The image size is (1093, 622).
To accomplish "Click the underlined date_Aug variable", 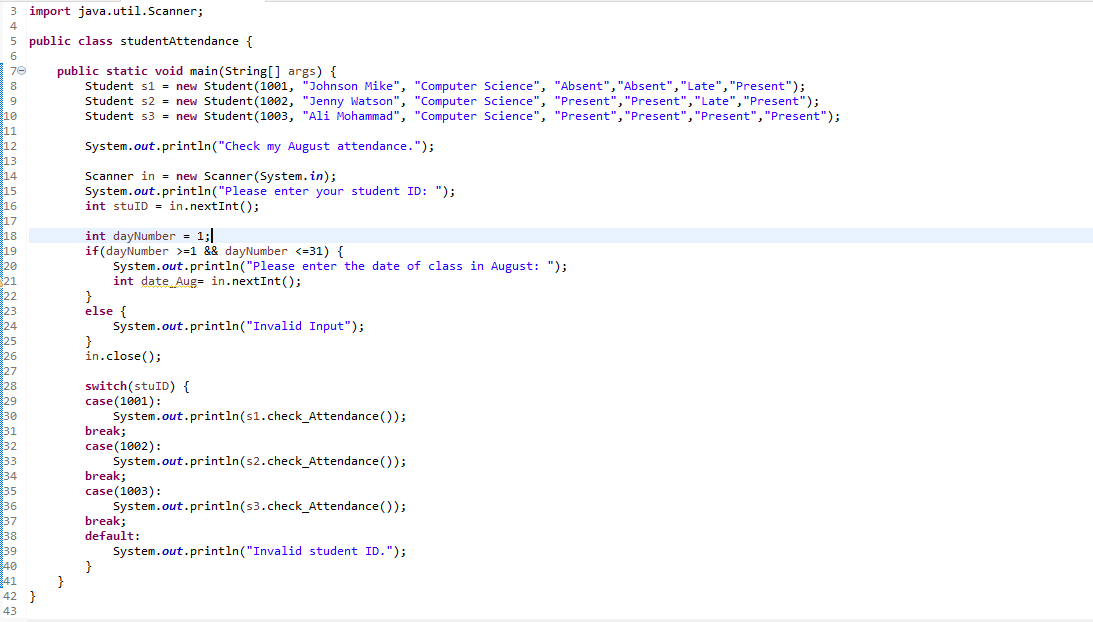I will pos(170,281).
